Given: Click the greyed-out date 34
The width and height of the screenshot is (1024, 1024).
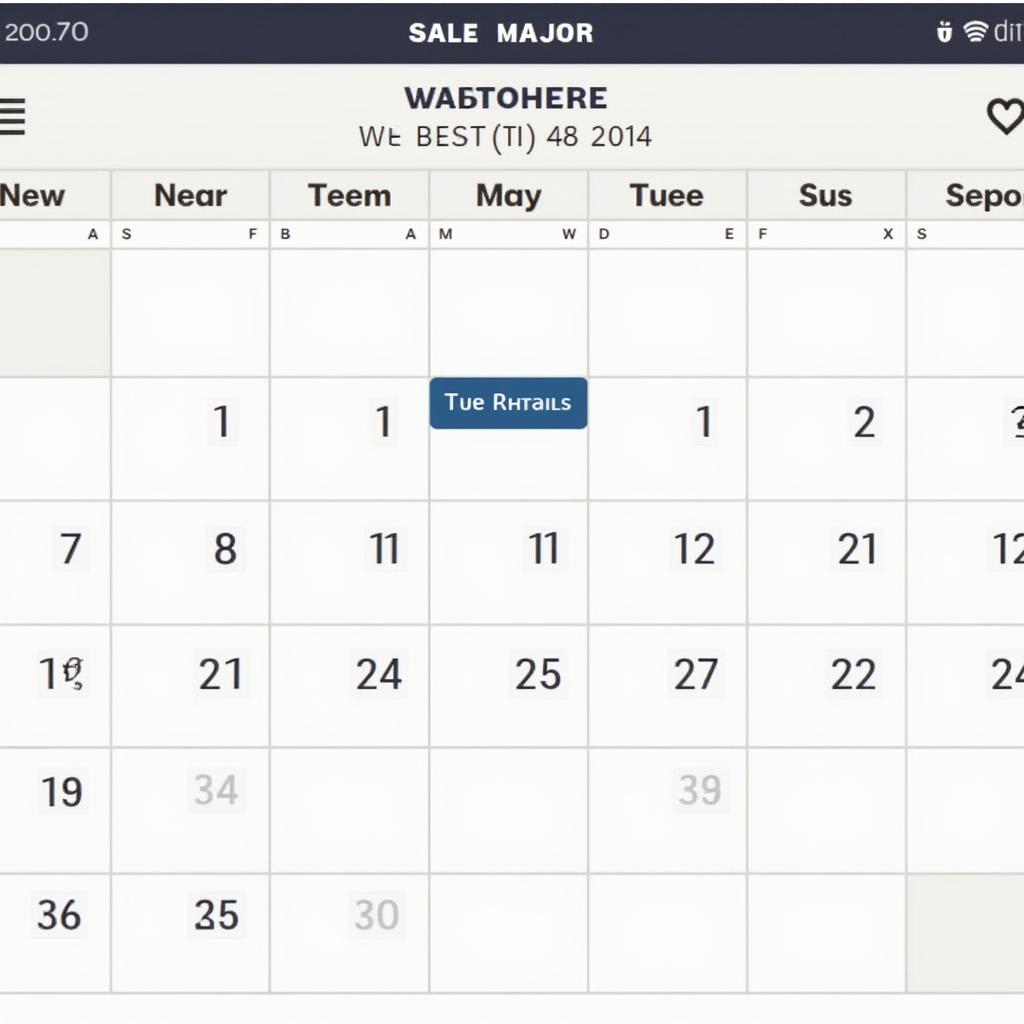Looking at the screenshot, I should [216, 791].
